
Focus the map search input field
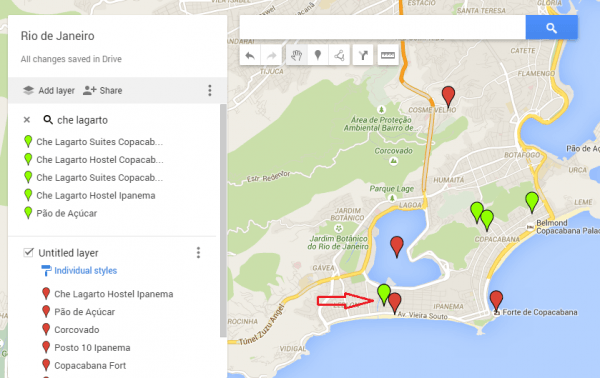click(382, 28)
